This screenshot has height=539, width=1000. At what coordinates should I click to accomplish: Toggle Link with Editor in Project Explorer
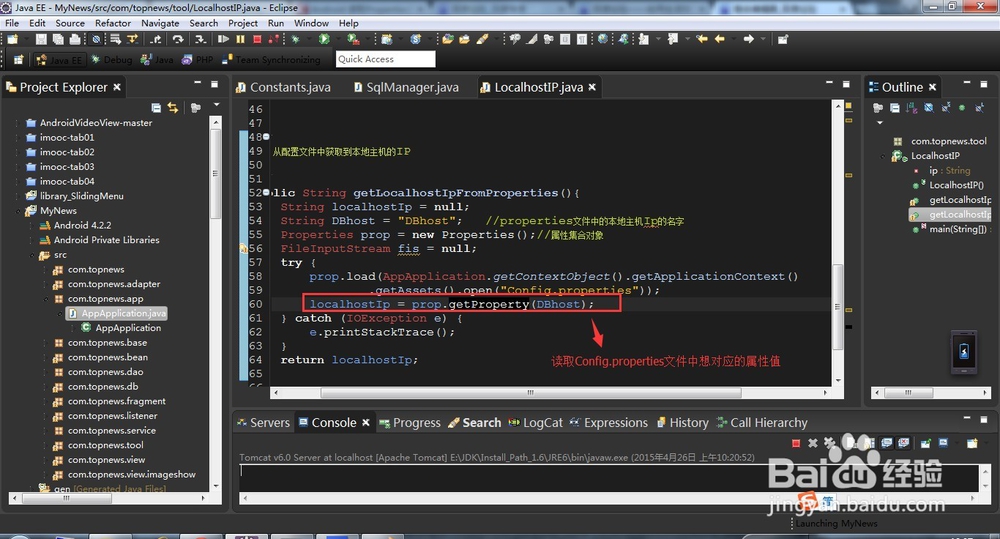click(x=173, y=108)
